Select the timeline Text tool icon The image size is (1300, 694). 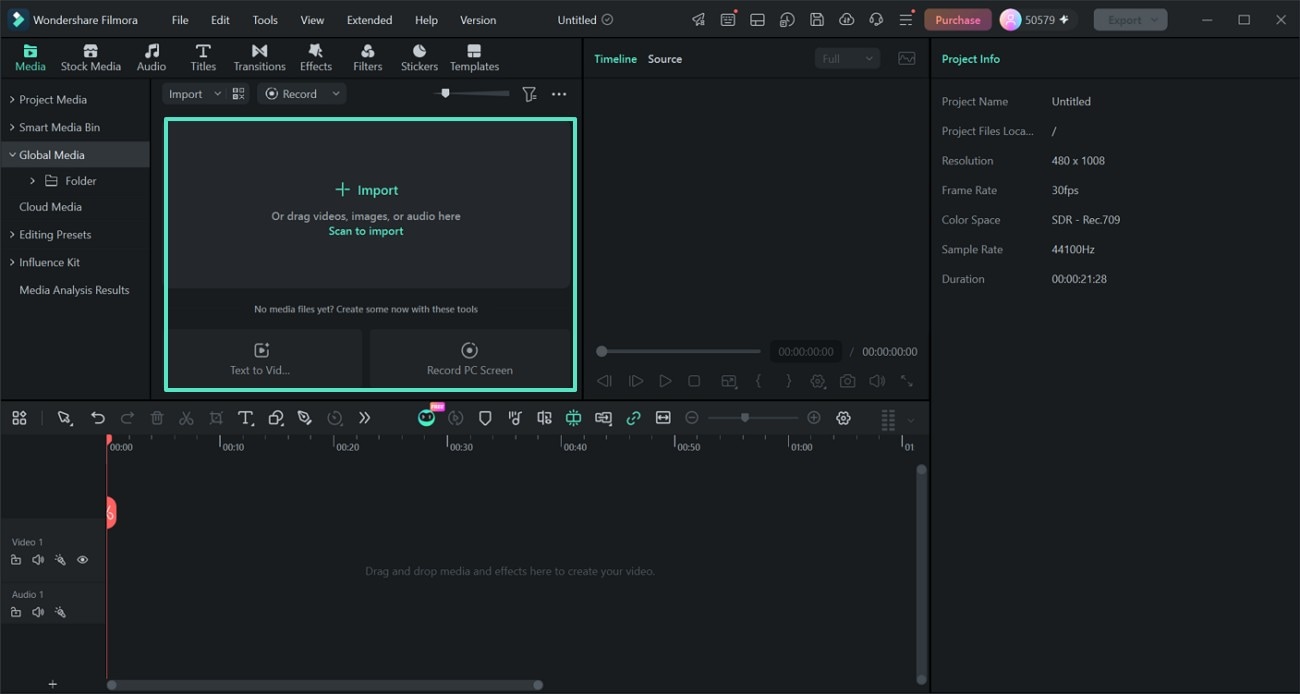(245, 418)
